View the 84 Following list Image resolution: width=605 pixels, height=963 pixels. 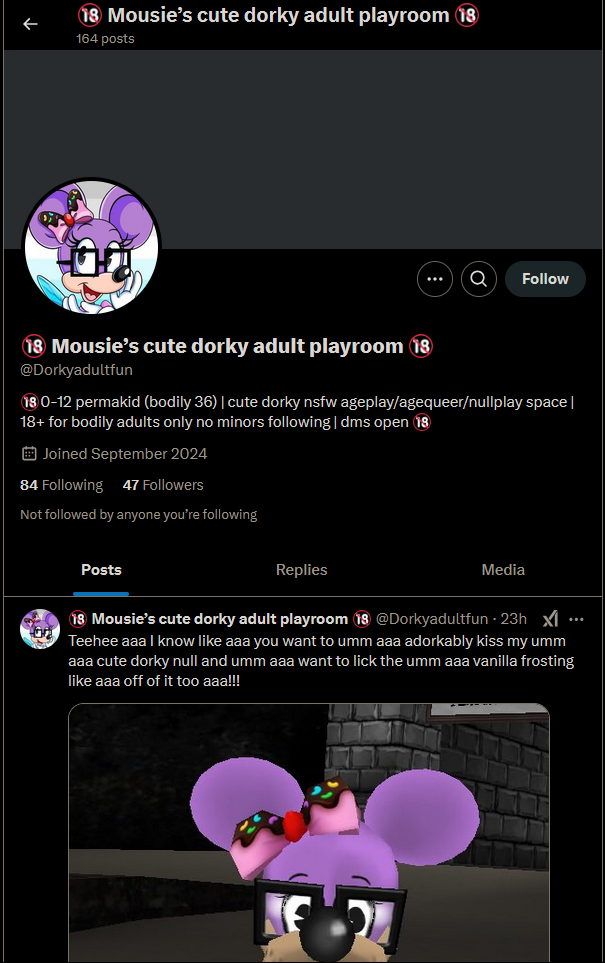click(61, 485)
